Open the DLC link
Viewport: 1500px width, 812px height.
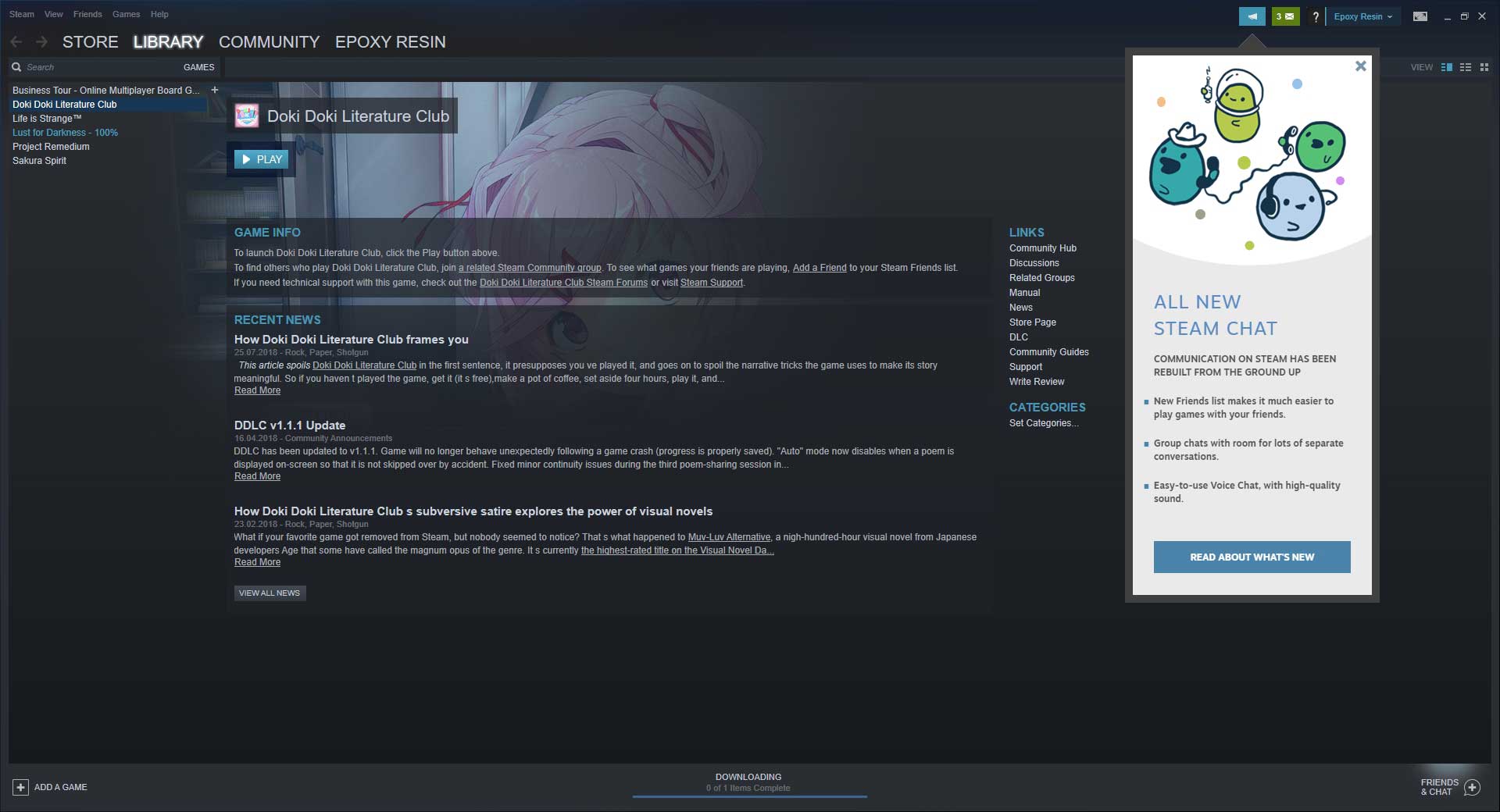click(1019, 337)
